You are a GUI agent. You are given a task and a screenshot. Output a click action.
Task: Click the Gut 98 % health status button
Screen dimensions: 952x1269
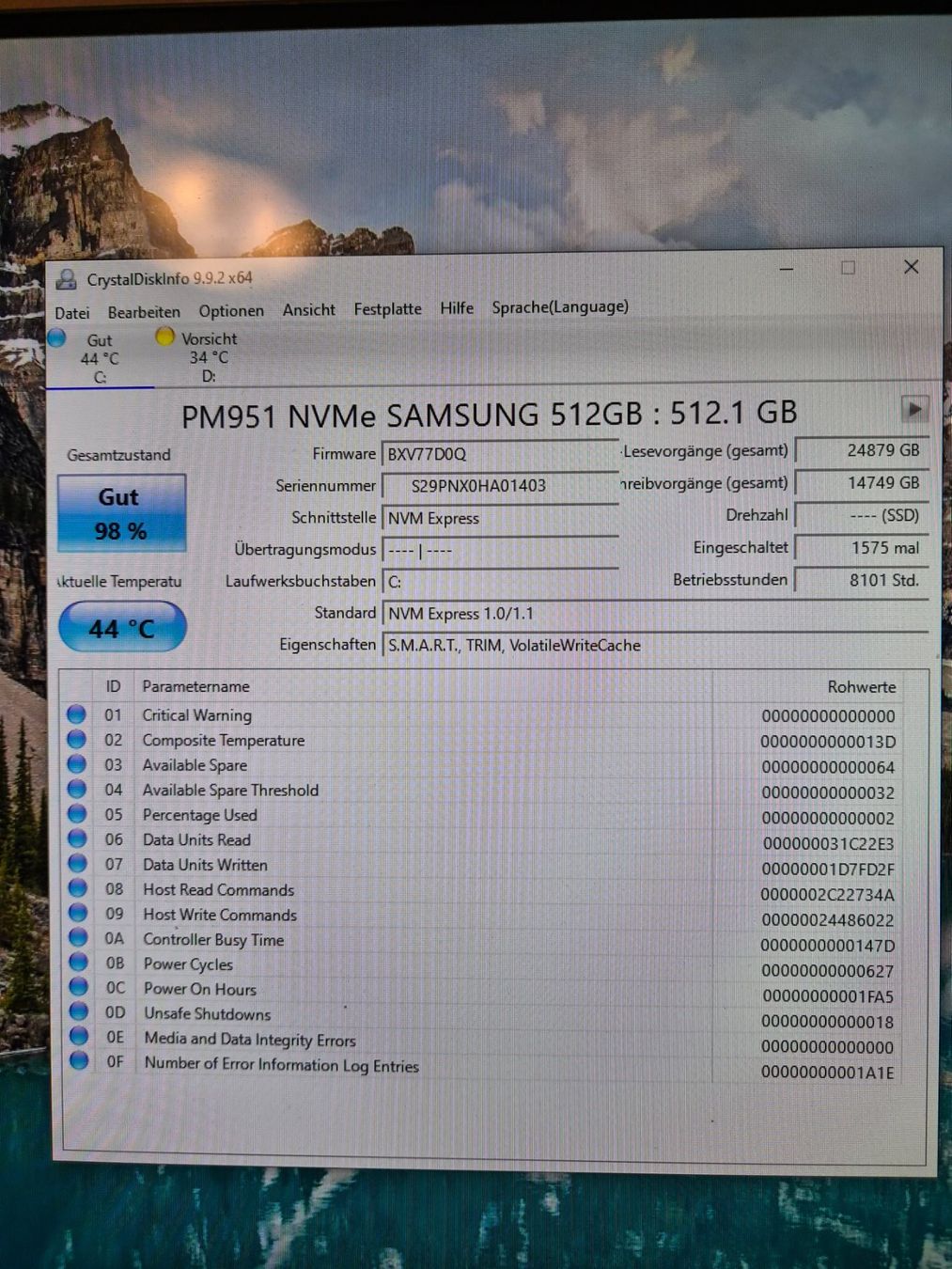121,513
